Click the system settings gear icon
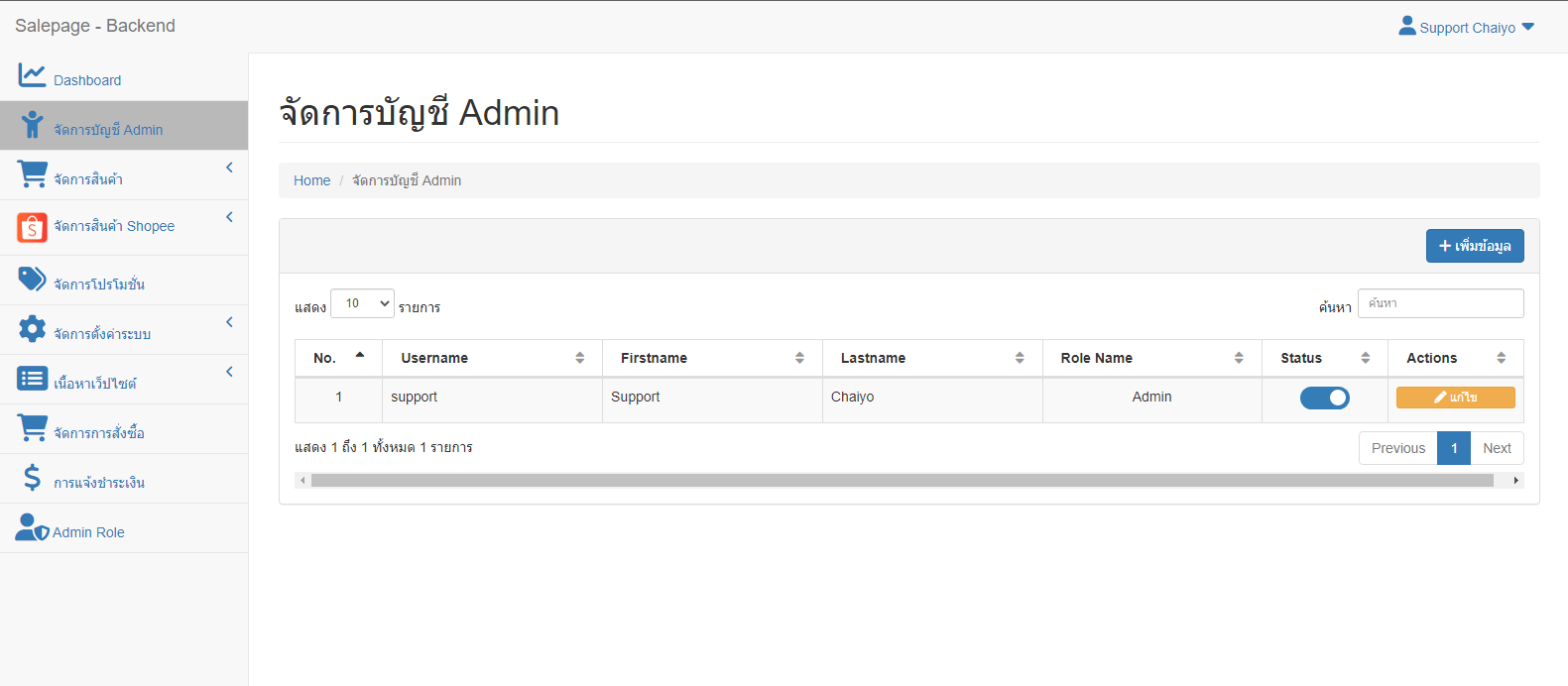The image size is (1568, 686). 32,329
